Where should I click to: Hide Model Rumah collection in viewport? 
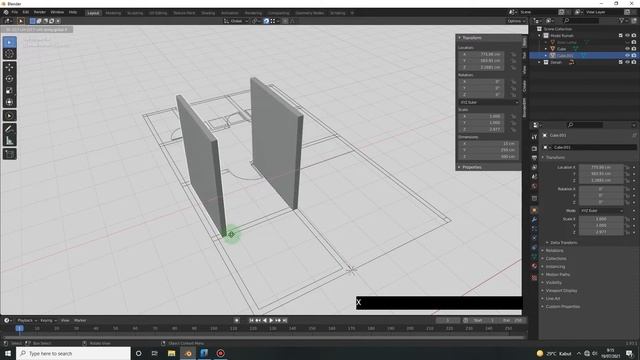click(627, 36)
